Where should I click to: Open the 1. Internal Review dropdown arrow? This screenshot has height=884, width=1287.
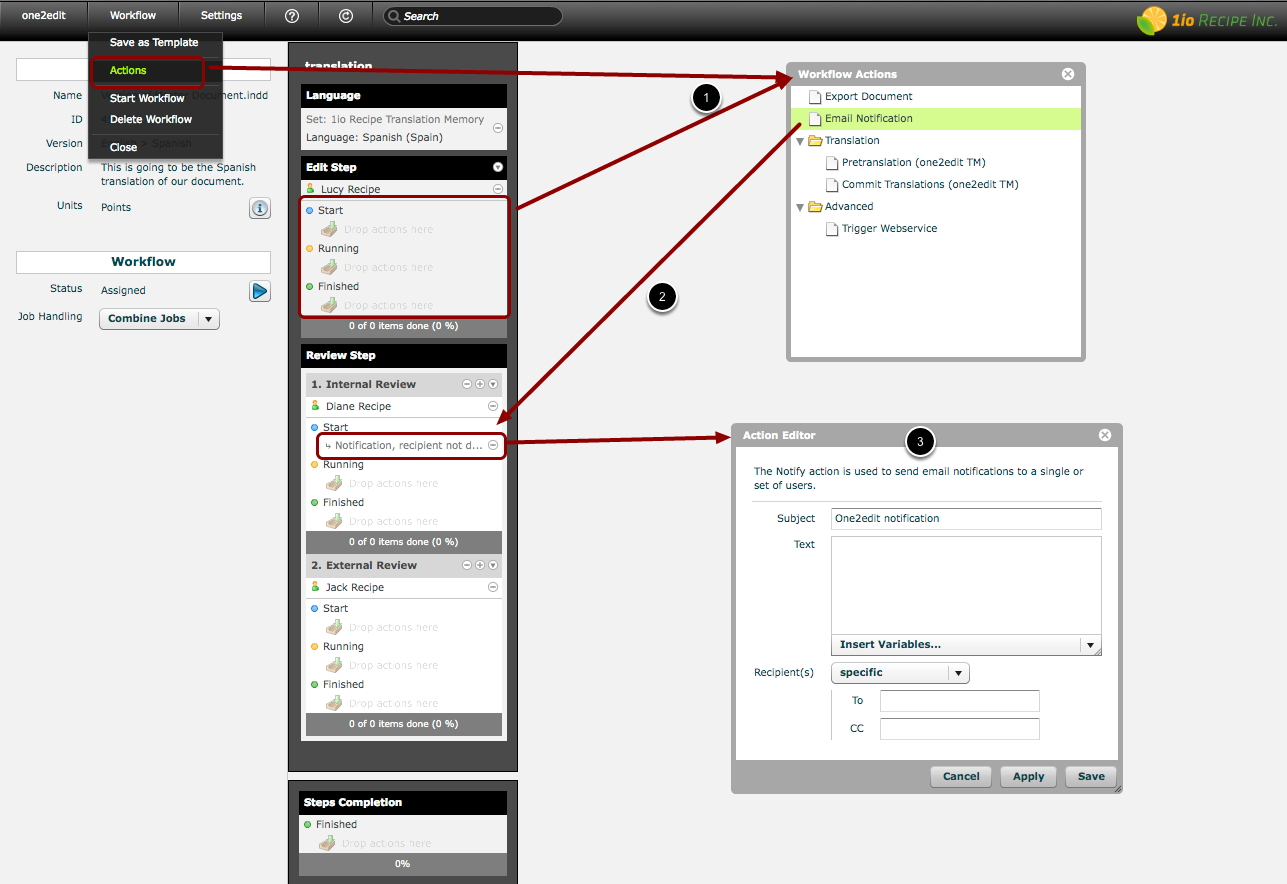coord(492,384)
